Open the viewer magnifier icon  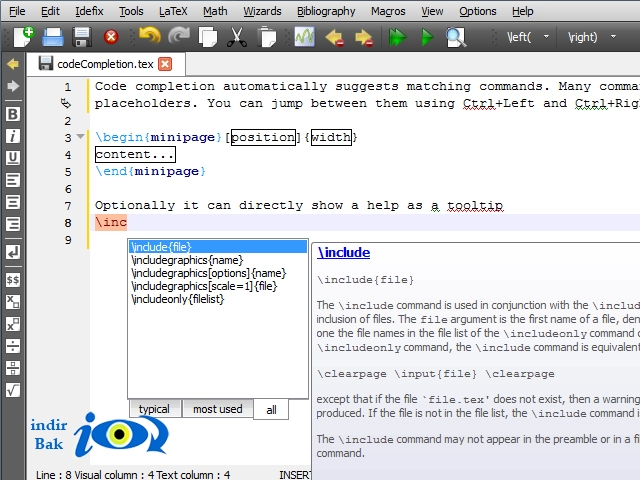456,37
